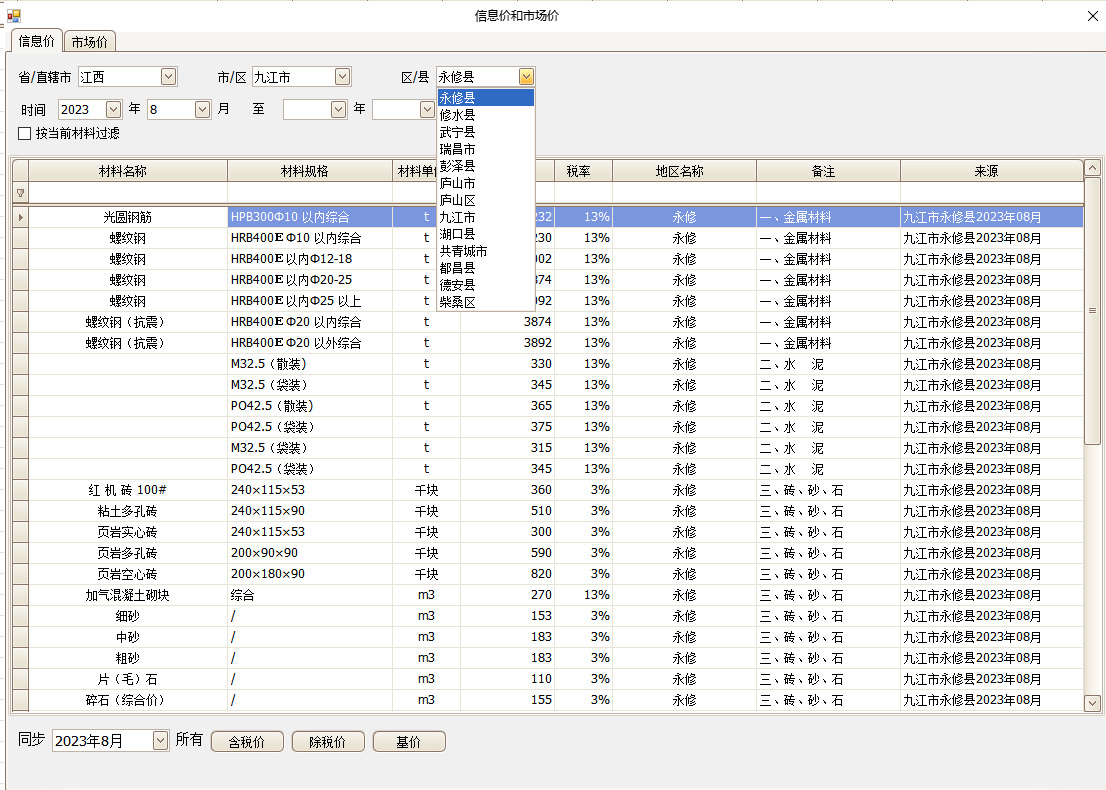Image resolution: width=1106 pixels, height=790 pixels.
Task: Pick 九江市 in the county dropdown list
Action: [485, 217]
